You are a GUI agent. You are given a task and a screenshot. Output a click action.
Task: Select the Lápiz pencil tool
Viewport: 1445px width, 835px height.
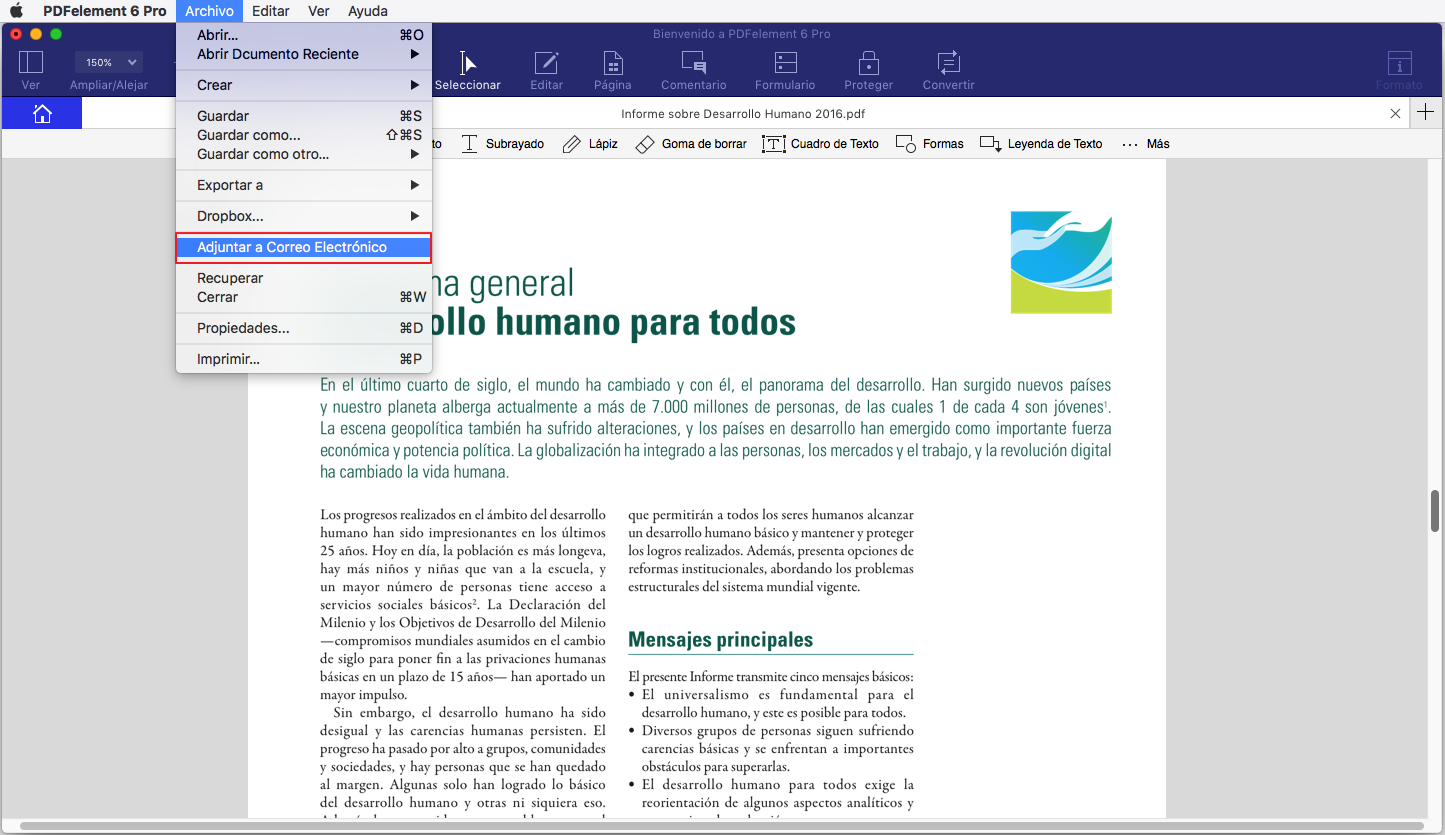[590, 144]
